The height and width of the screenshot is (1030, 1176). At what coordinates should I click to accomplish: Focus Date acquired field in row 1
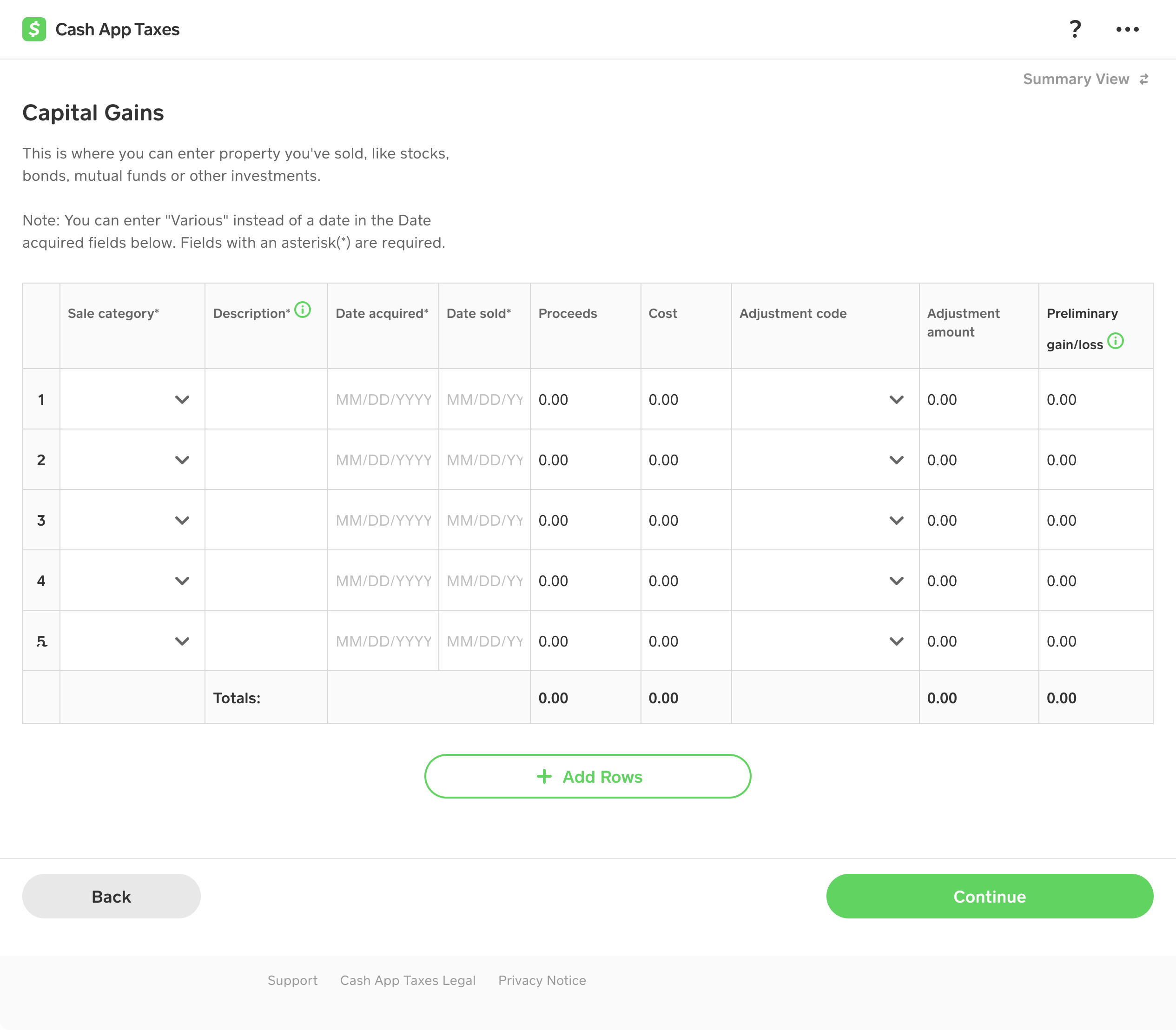(x=383, y=399)
